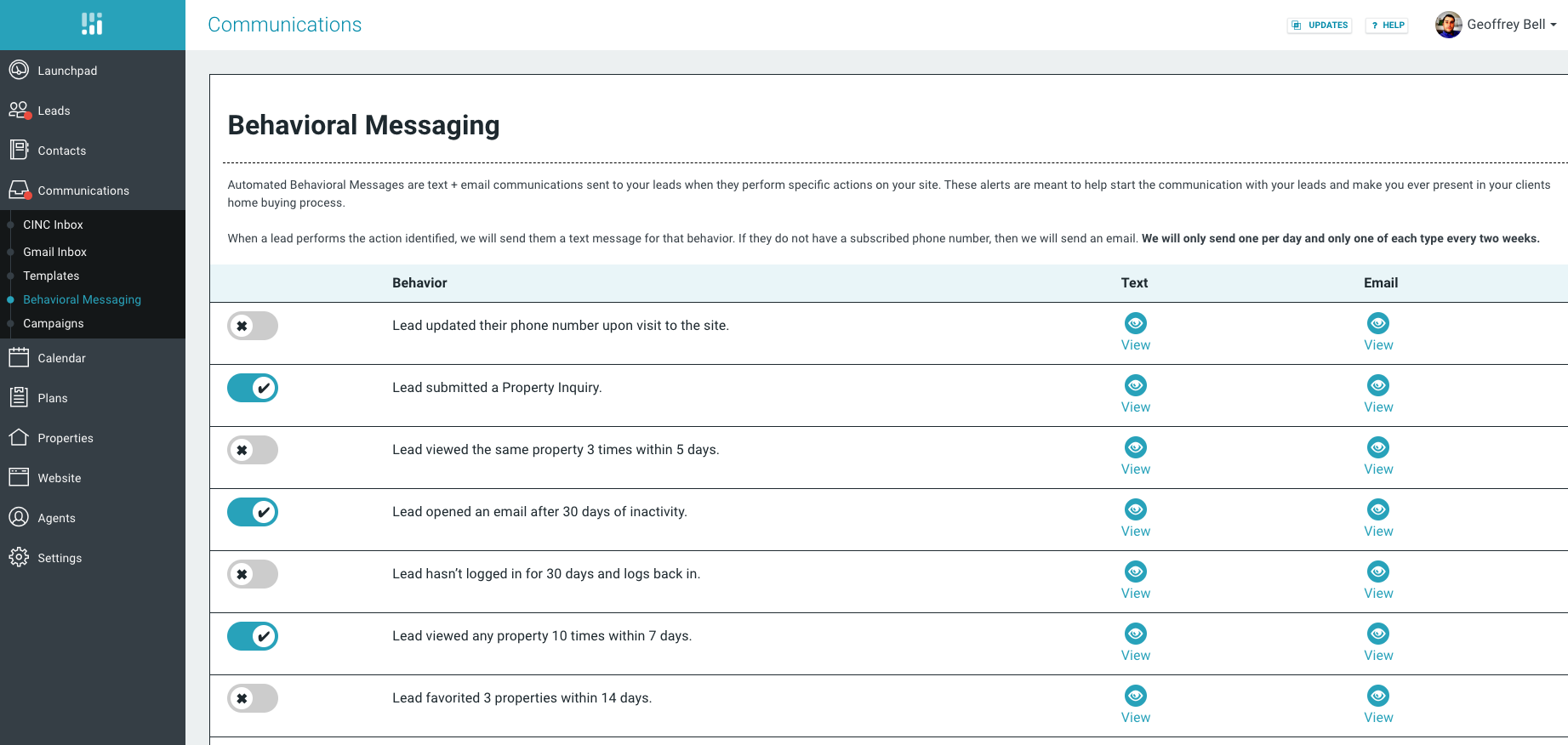Collapse the Communications sidebar section
Image resolution: width=1568 pixels, height=745 pixels.
pyautogui.click(x=83, y=191)
